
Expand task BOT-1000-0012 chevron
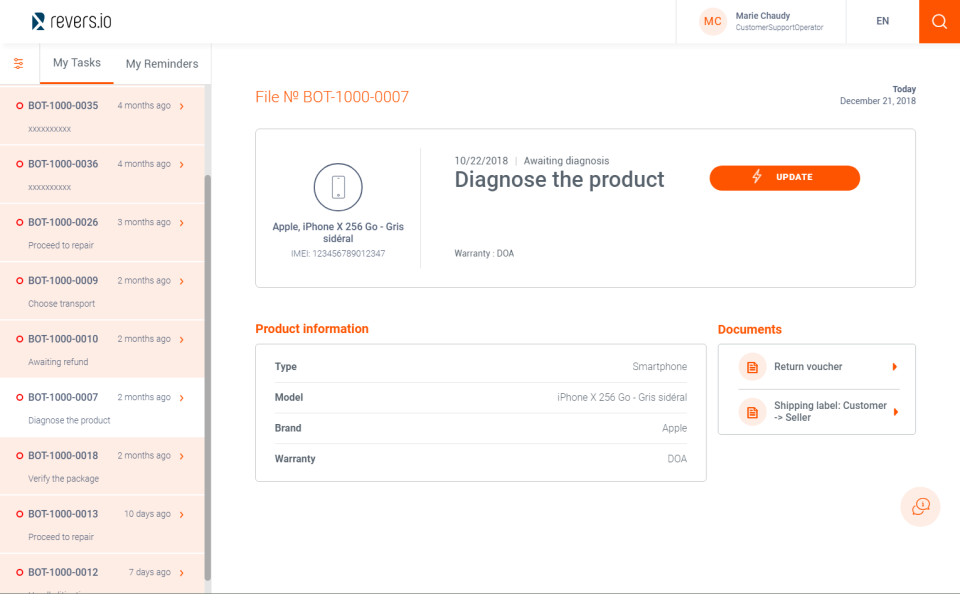coord(182,573)
